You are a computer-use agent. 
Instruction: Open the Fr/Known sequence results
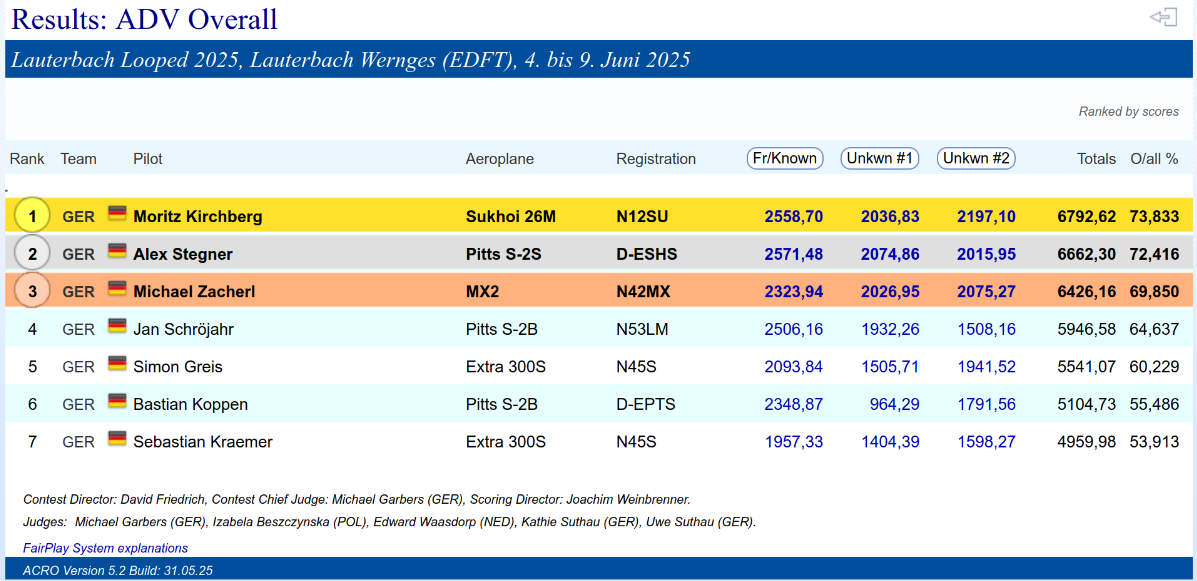pos(785,158)
